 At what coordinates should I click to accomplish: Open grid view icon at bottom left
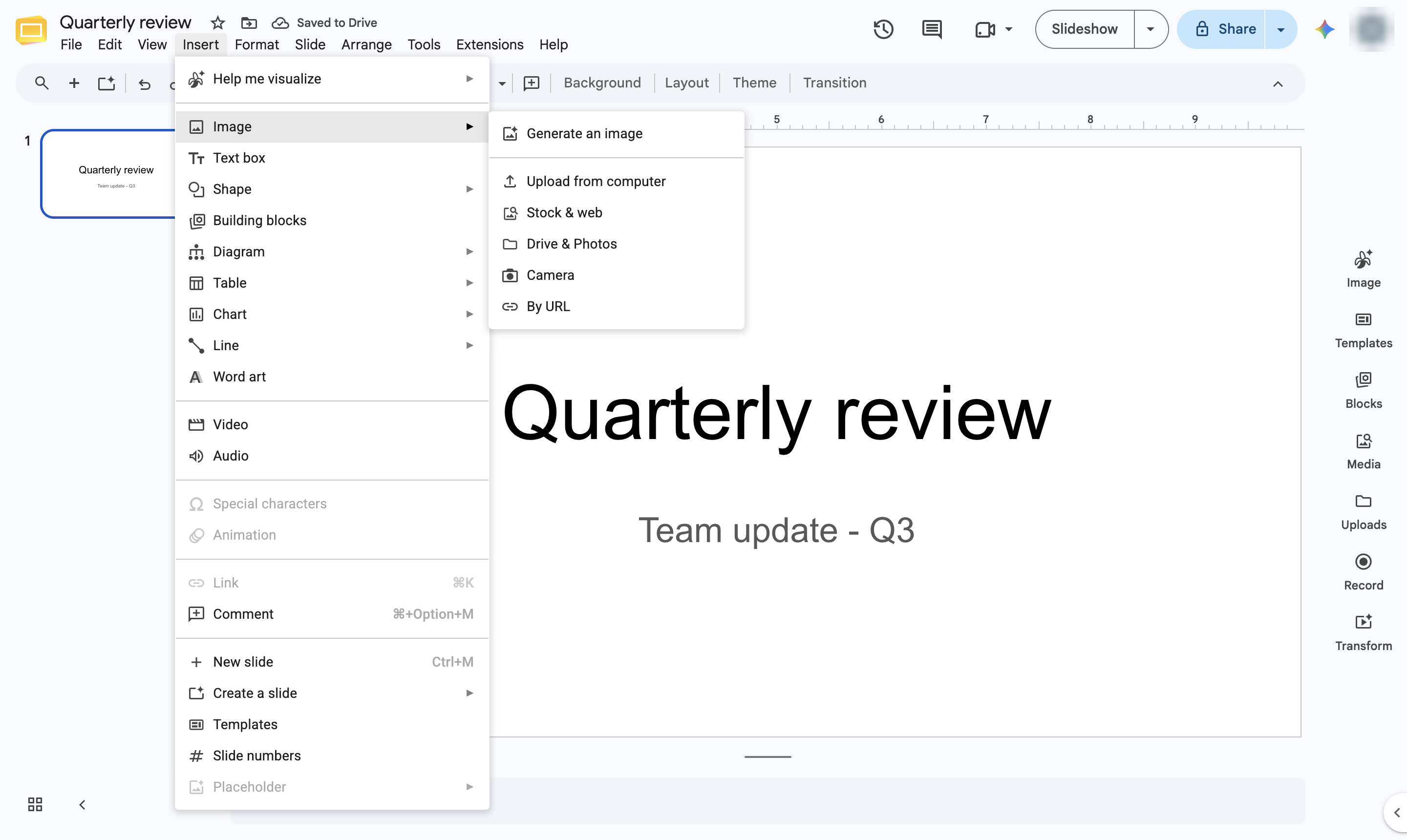pyautogui.click(x=35, y=804)
